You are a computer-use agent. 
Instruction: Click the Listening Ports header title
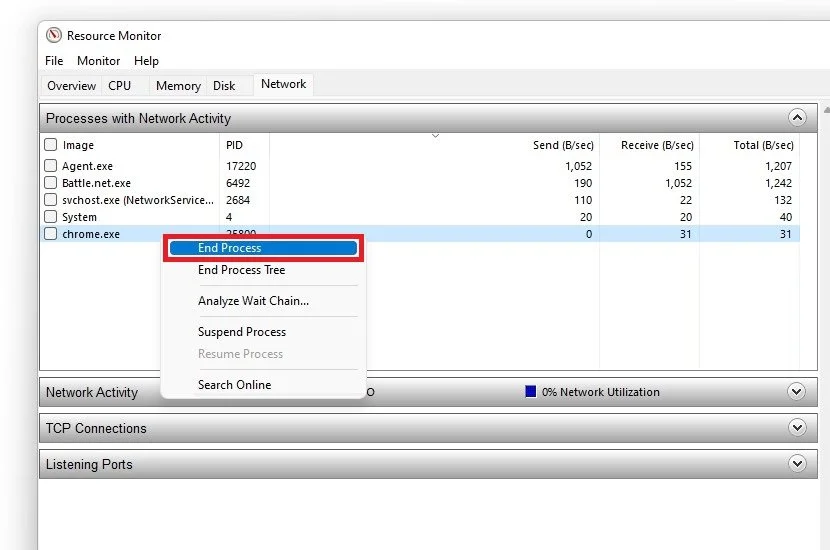tap(89, 464)
